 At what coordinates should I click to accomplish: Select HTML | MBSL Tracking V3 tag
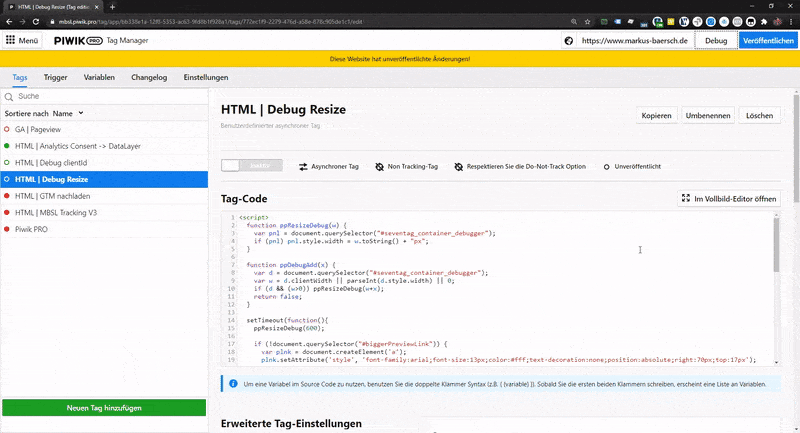104,213
